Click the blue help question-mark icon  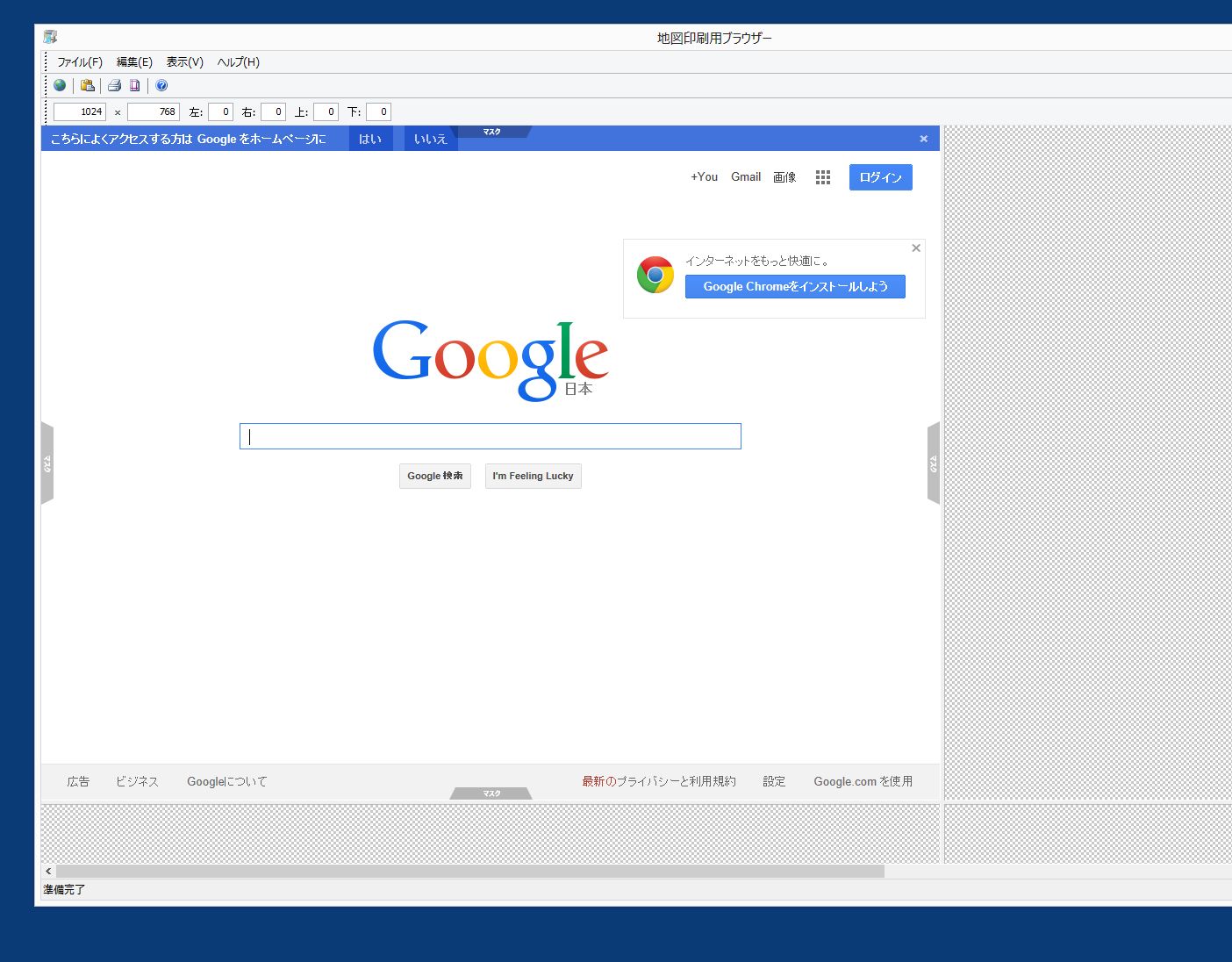pos(161,85)
